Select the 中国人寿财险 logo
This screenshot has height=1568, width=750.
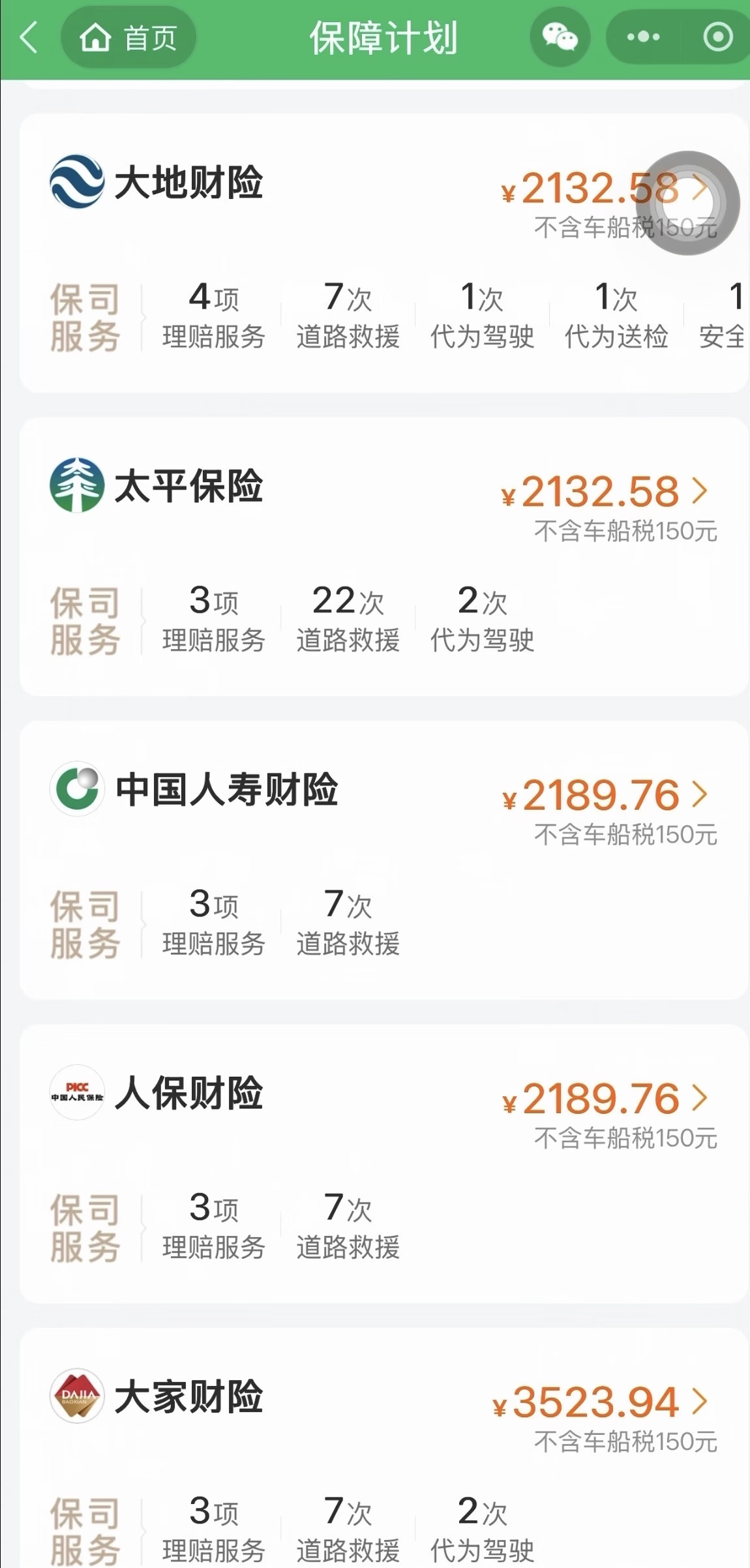coord(77,789)
